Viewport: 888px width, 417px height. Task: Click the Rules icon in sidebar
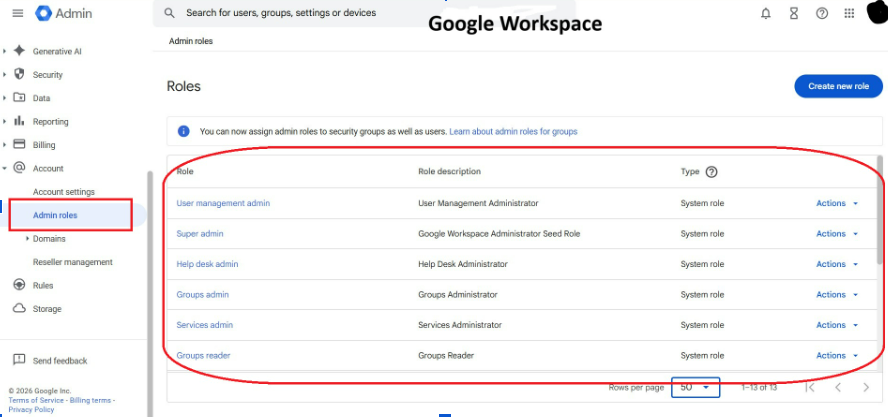[x=19, y=285]
